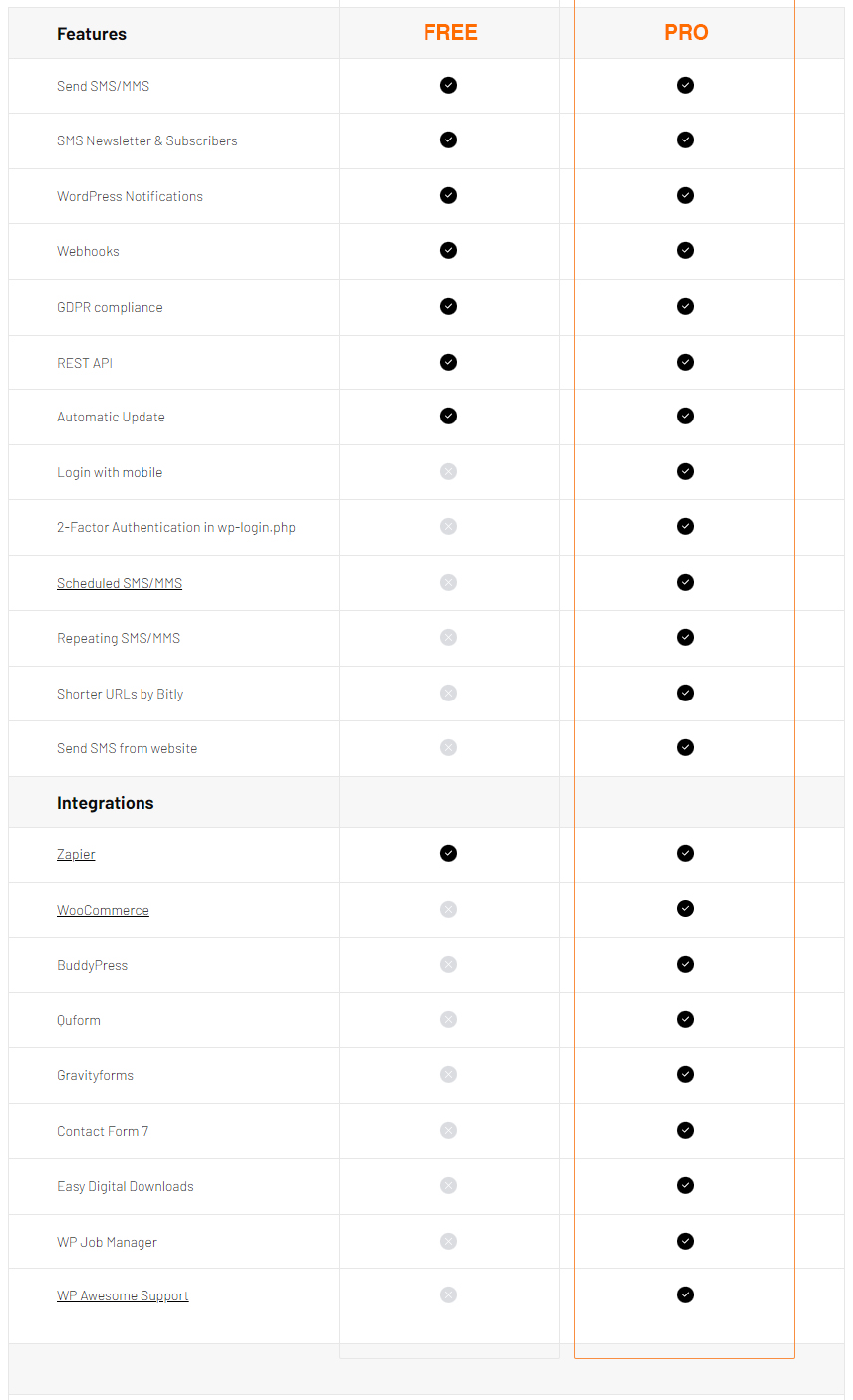Click the FREE cross icon for Login with mobile
Image resolution: width=853 pixels, height=1400 pixels.
(x=448, y=471)
